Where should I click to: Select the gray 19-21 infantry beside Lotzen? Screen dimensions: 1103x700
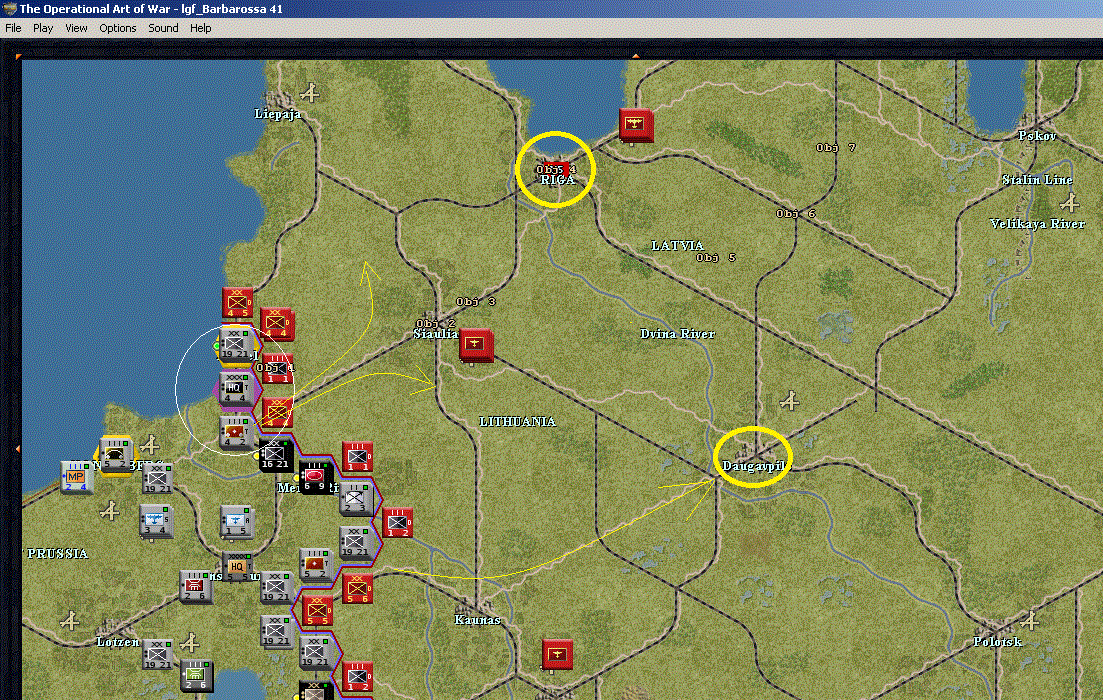pos(156,654)
